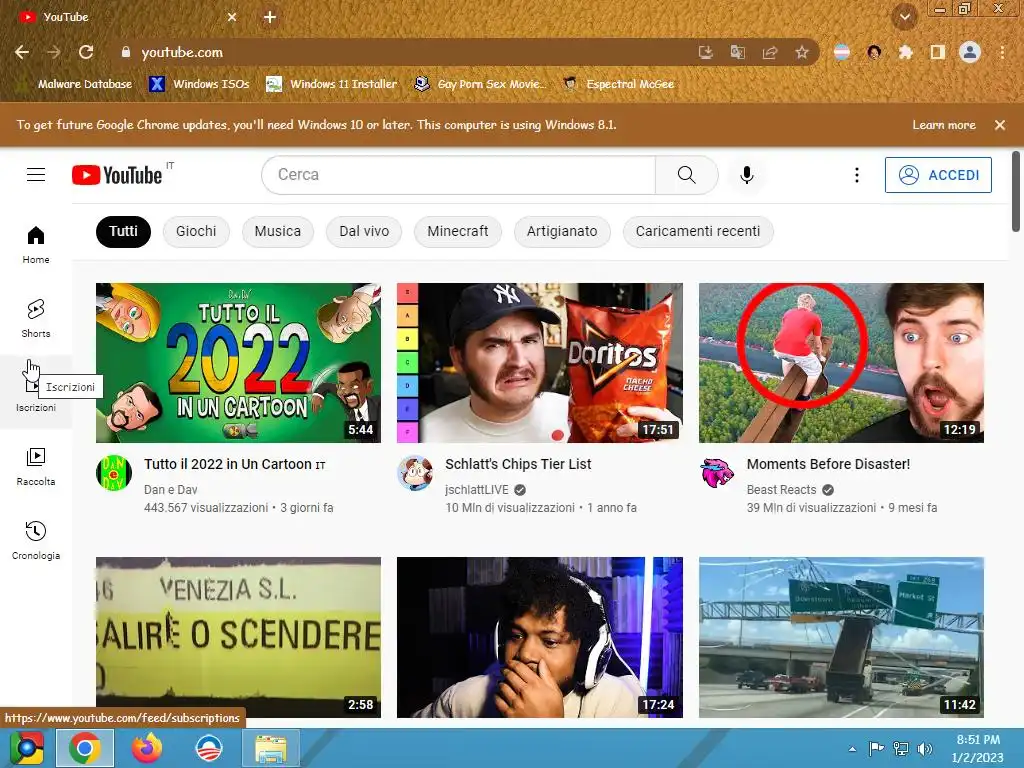Screen dimensions: 1024x768
Task: Select the Artigianato filter chip
Action: tap(562, 231)
